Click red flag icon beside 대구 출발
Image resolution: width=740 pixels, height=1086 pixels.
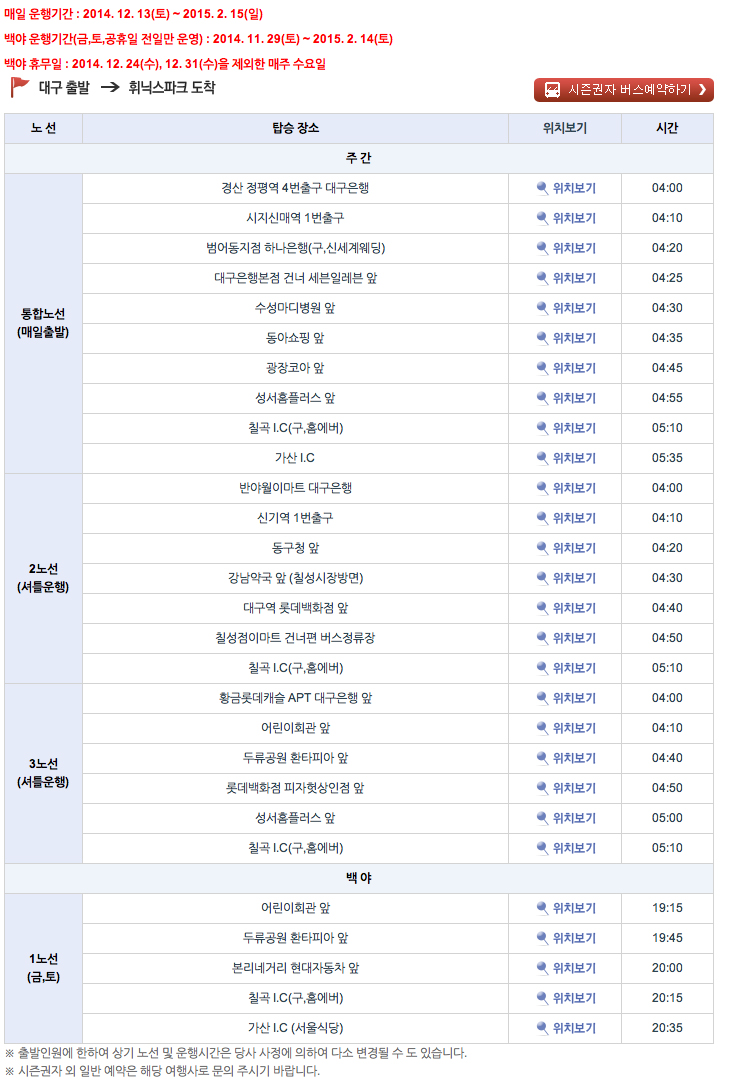[x=19, y=87]
